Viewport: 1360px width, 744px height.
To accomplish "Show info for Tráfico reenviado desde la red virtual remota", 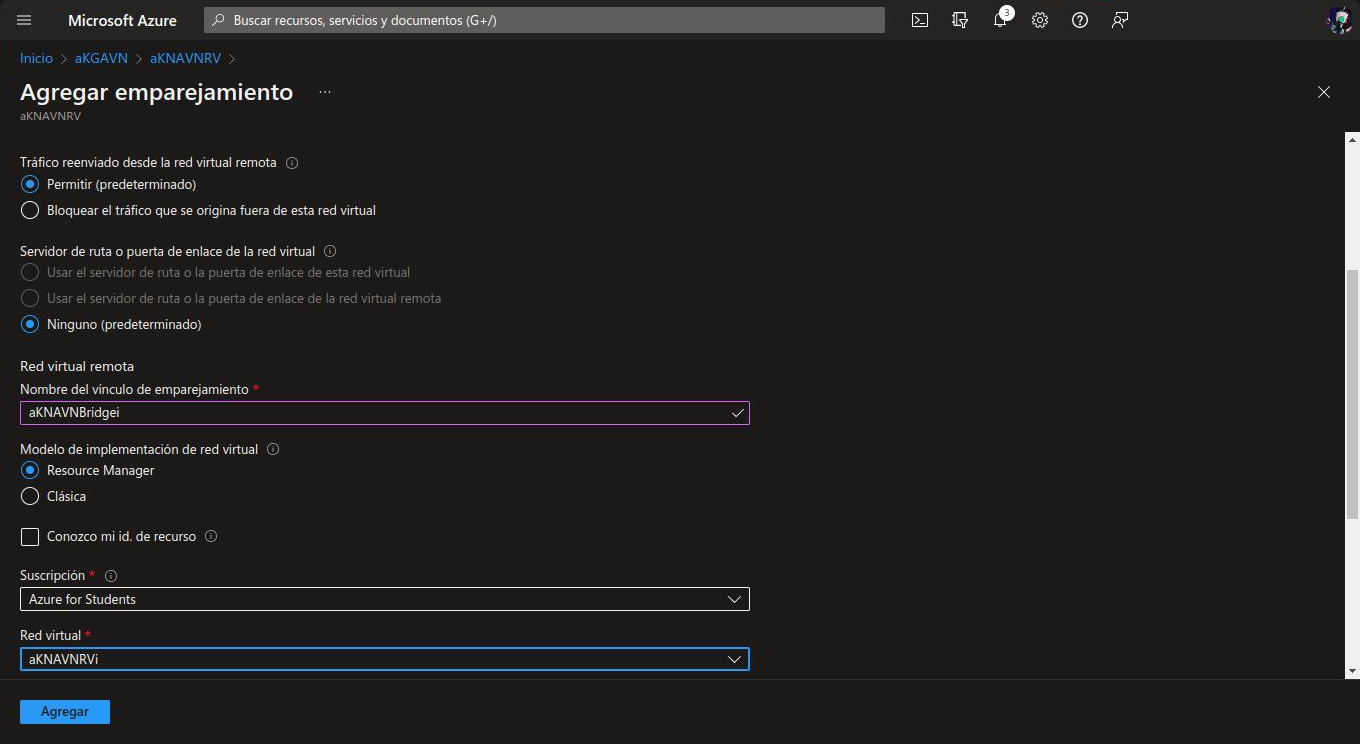I will tap(292, 162).
